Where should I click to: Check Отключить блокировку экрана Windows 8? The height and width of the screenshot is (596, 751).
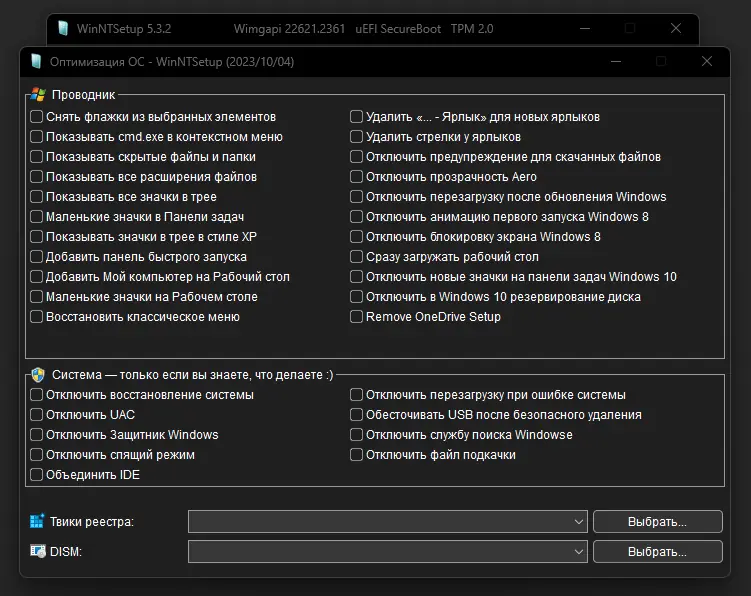pyautogui.click(x=356, y=237)
